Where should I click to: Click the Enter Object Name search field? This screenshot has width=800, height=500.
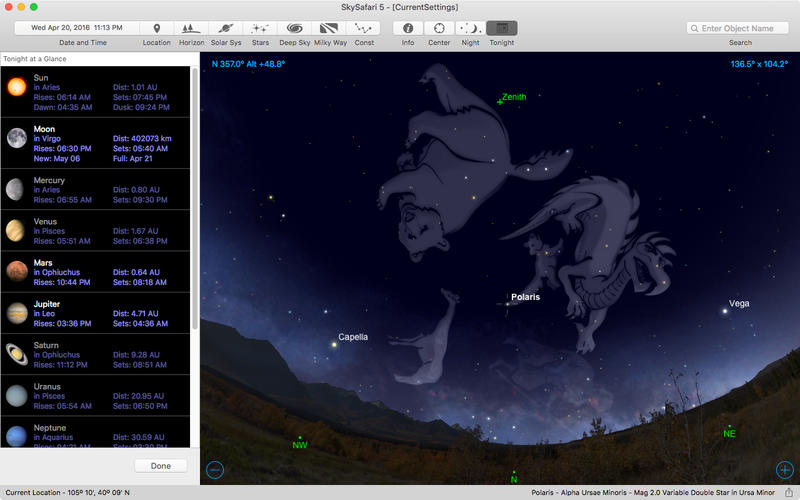click(738, 29)
